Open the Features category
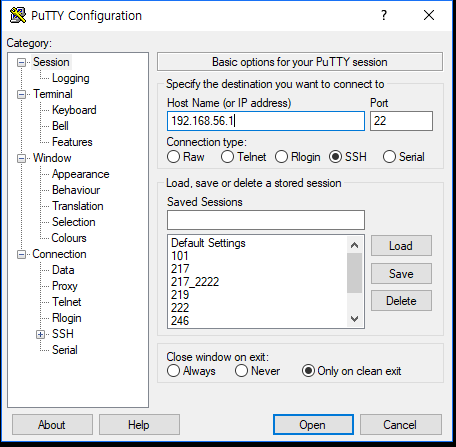Screen dimensions: 456x447 point(72,142)
